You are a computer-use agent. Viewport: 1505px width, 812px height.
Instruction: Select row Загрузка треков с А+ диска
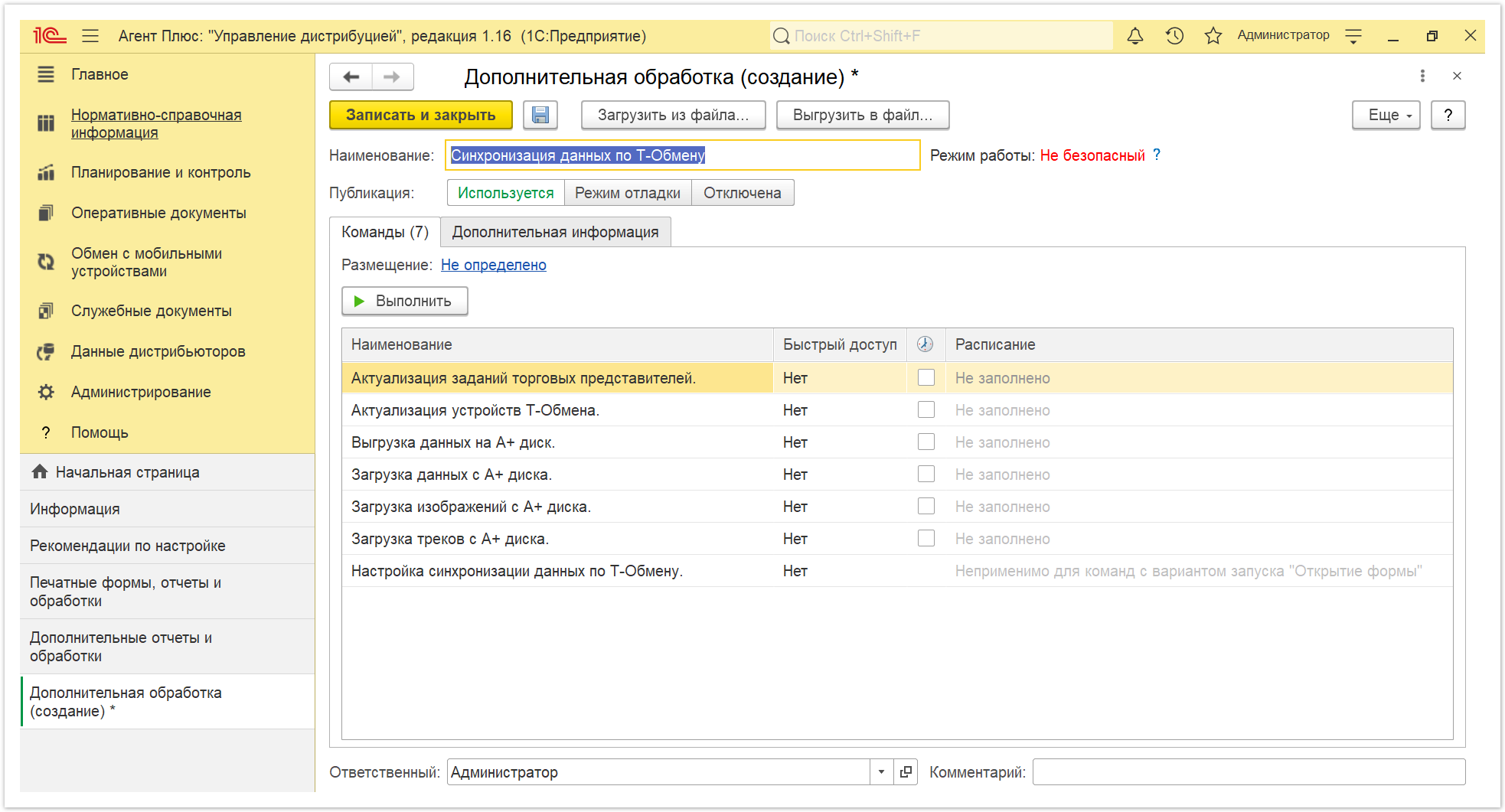pos(897,539)
